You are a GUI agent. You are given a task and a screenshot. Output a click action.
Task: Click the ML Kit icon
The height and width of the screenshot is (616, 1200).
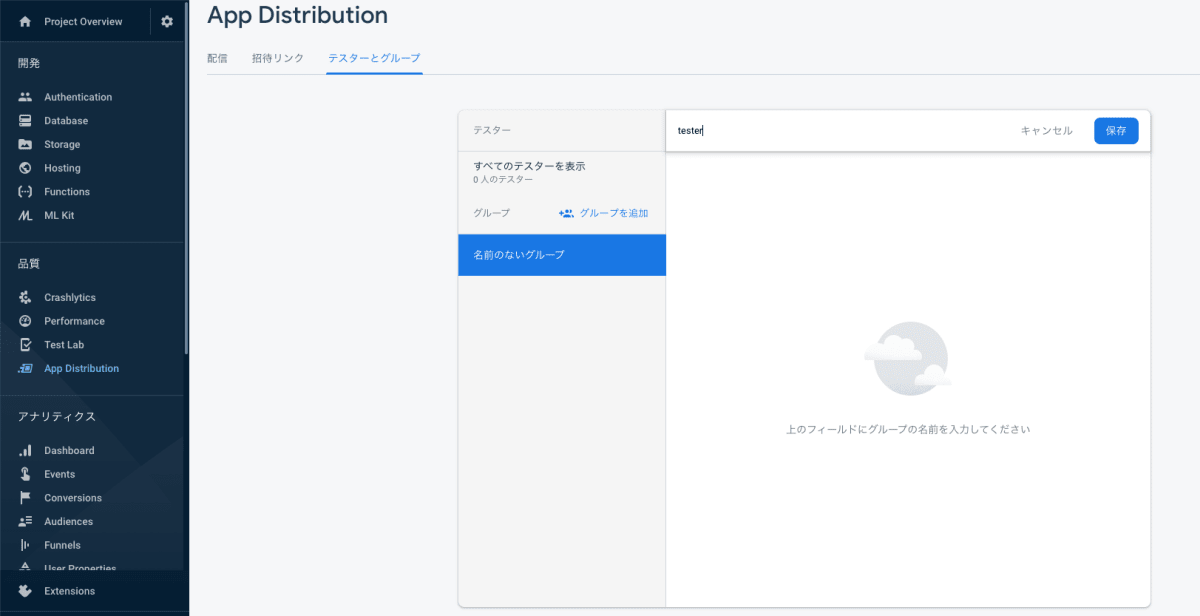click(x=26, y=216)
